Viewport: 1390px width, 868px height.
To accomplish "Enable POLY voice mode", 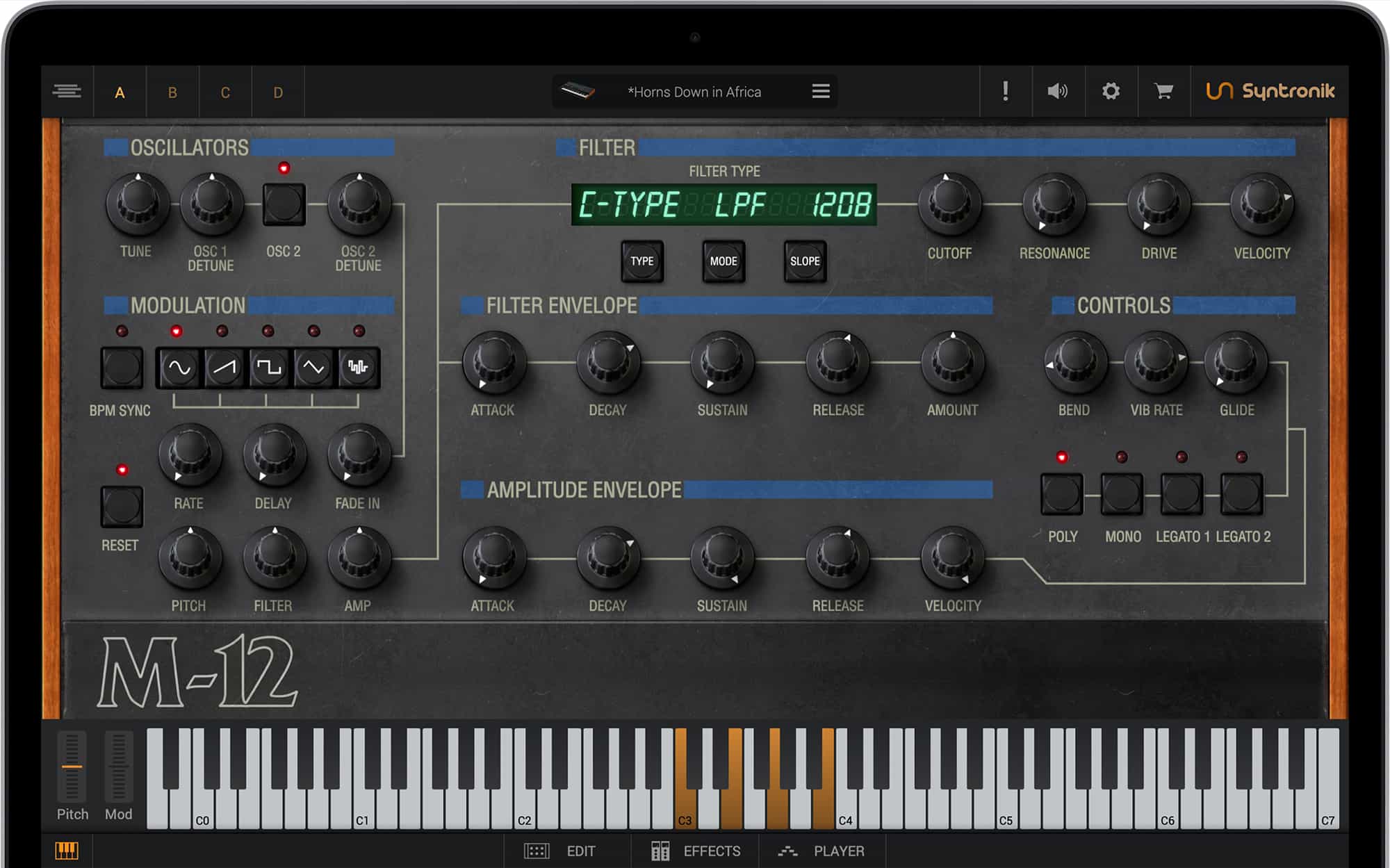I will click(1061, 494).
